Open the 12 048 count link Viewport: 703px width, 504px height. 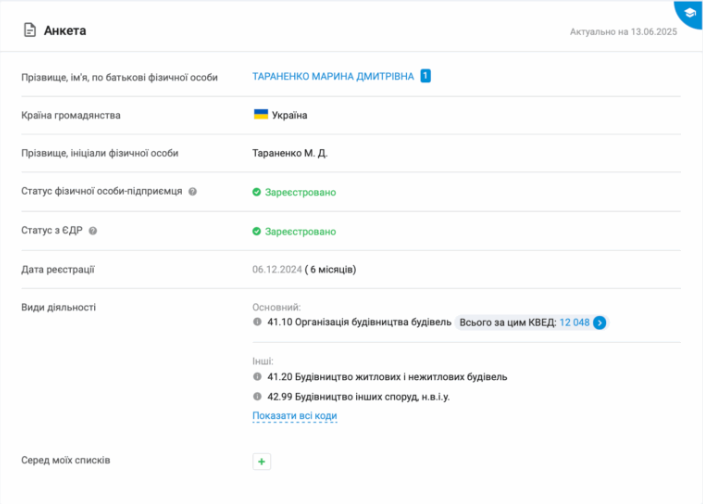(x=574, y=322)
